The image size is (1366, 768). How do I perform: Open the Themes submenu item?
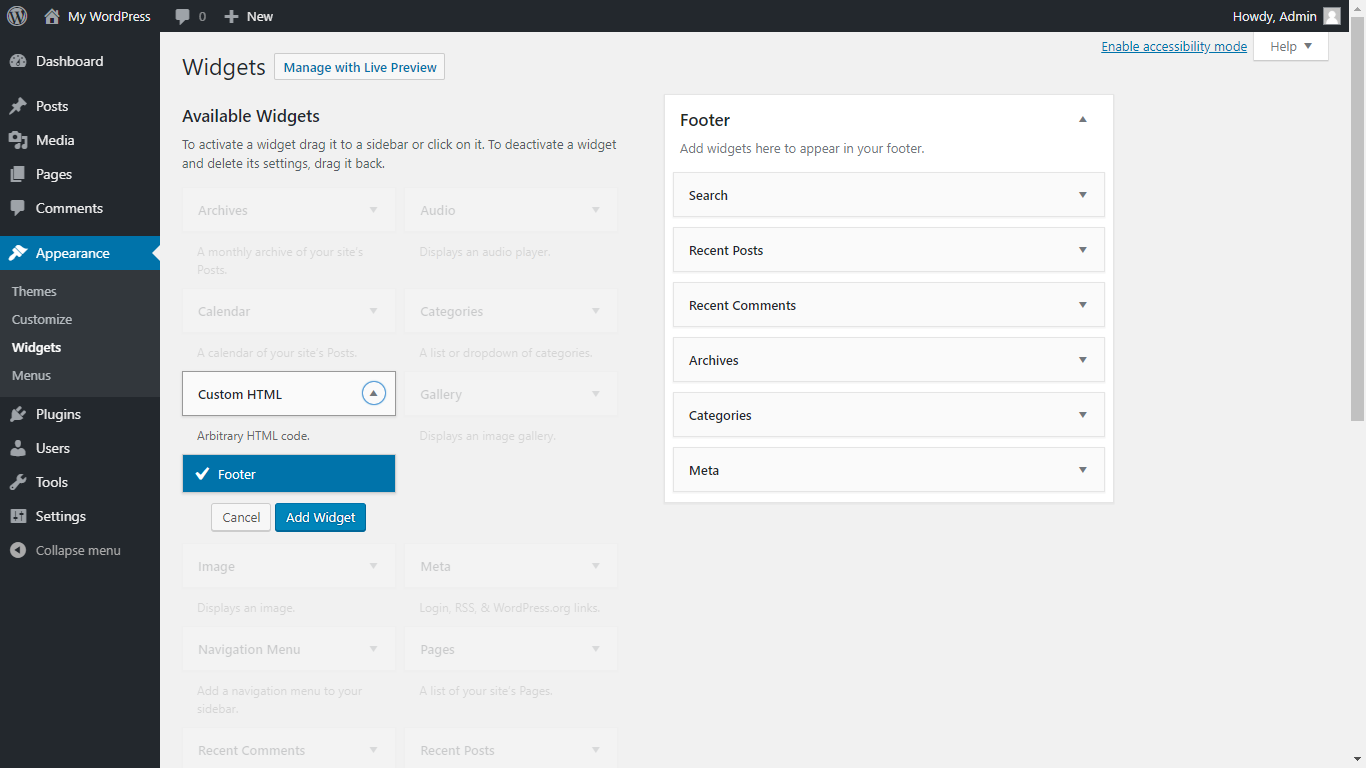34,291
